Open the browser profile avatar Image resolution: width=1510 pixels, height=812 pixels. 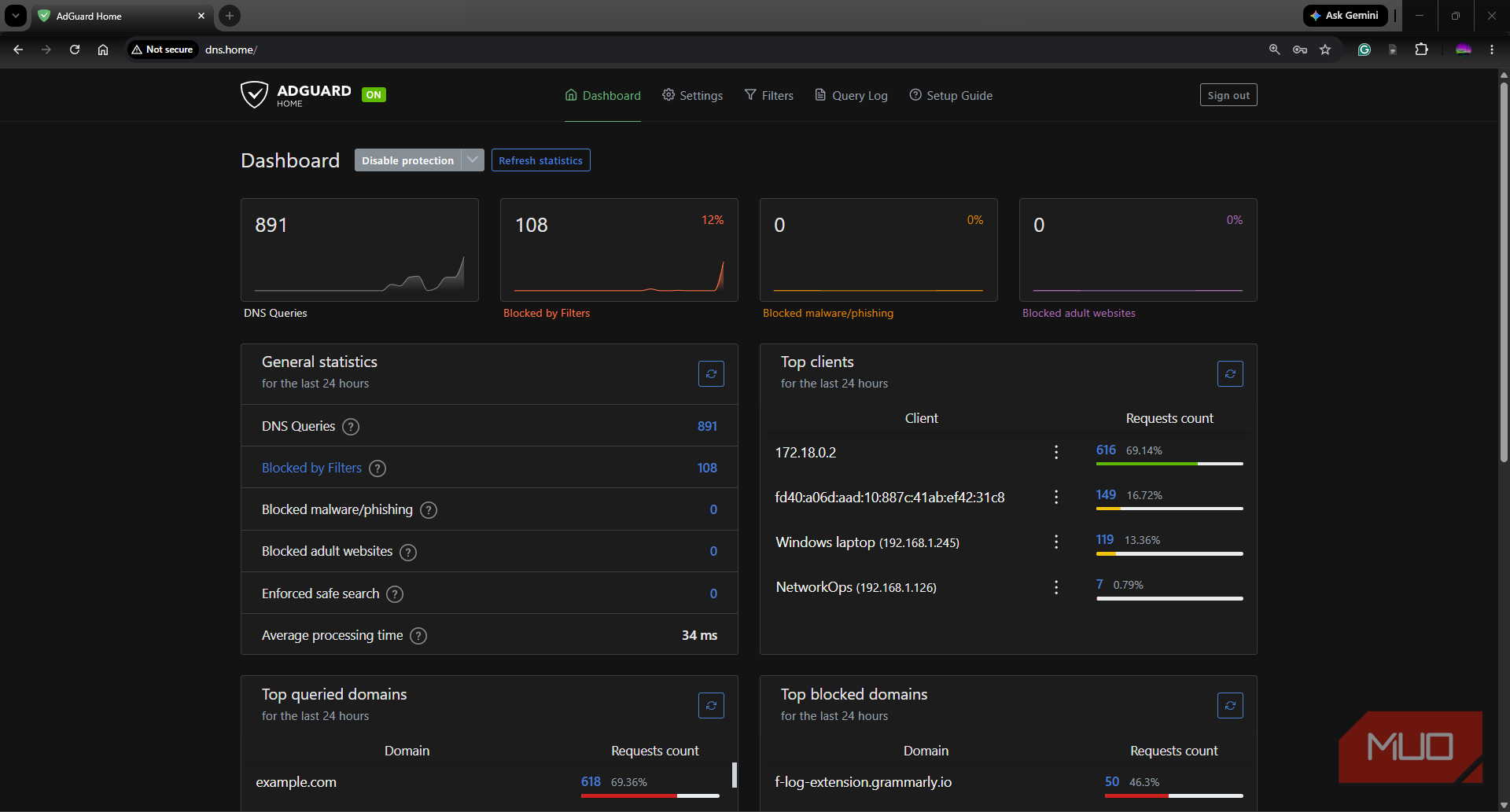click(1464, 50)
